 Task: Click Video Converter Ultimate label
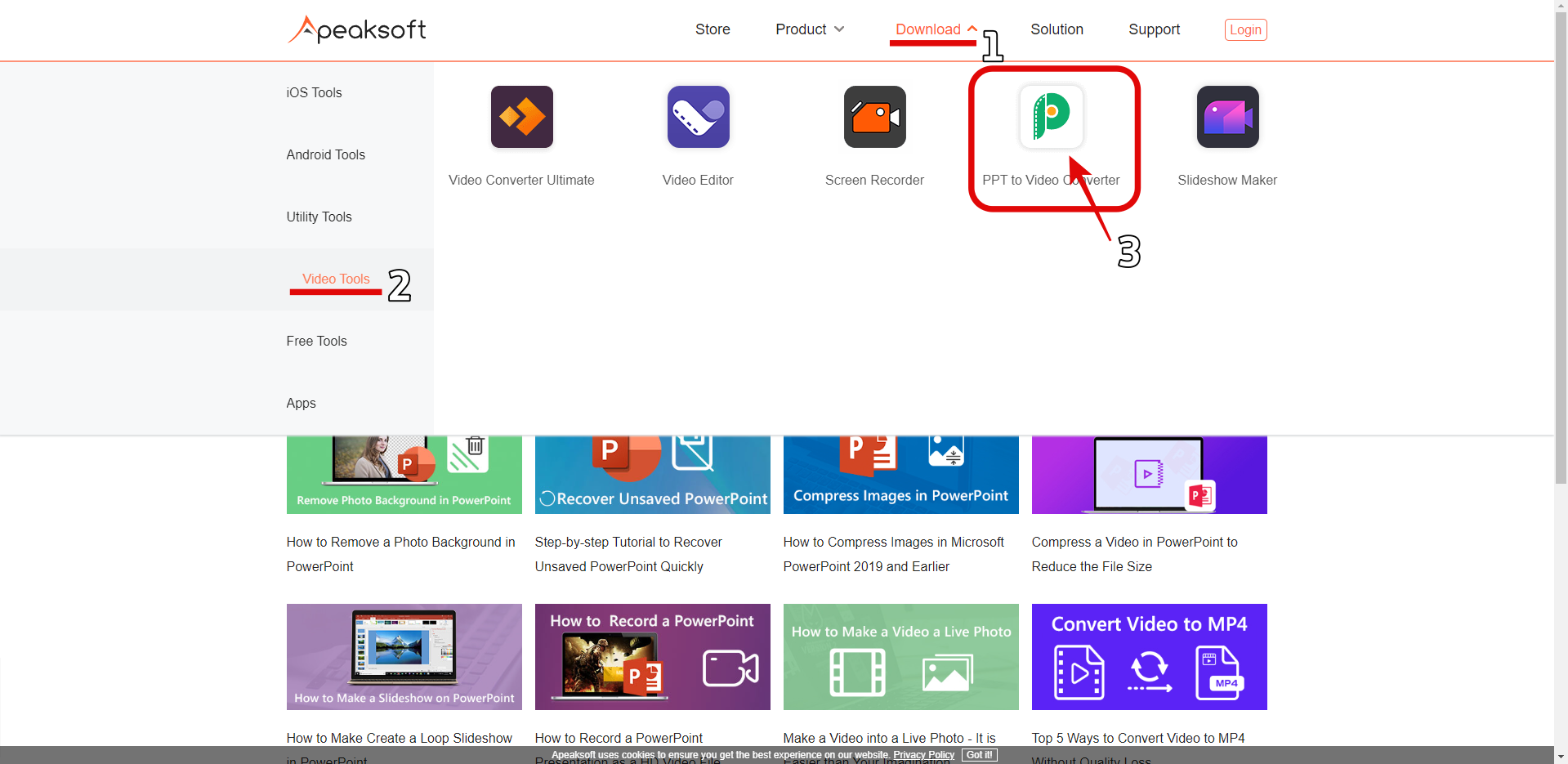[521, 181]
